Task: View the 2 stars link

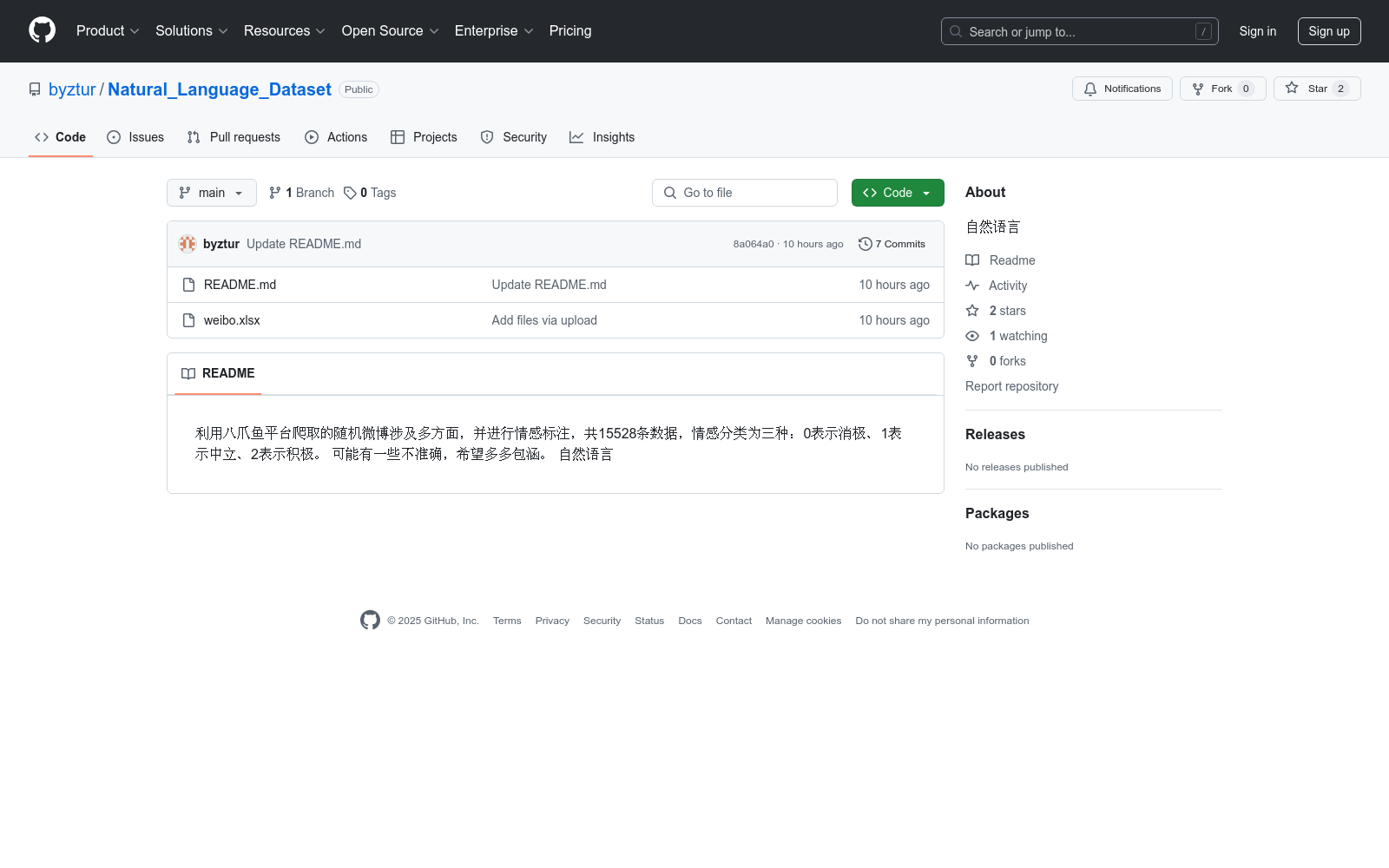Action: coord(996,311)
